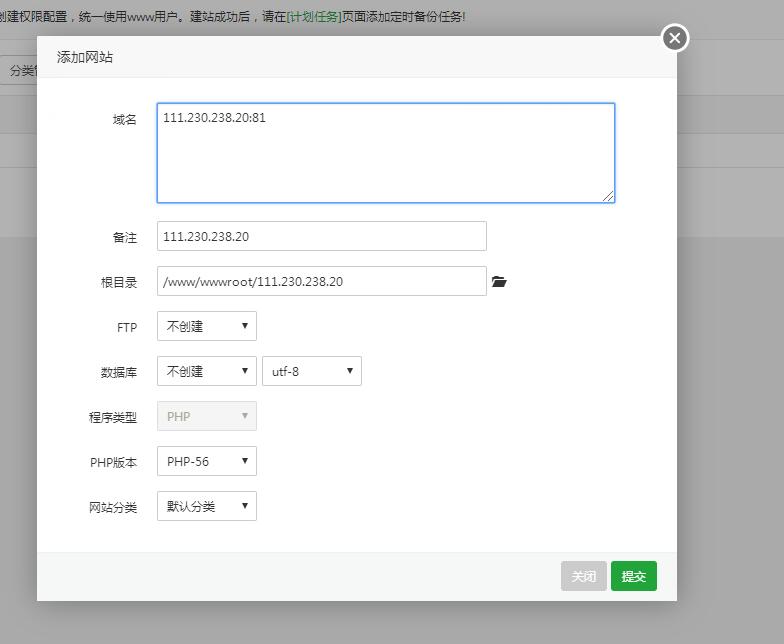Click the 程序类型 PHP dropdown
The image size is (784, 644).
click(x=207, y=416)
